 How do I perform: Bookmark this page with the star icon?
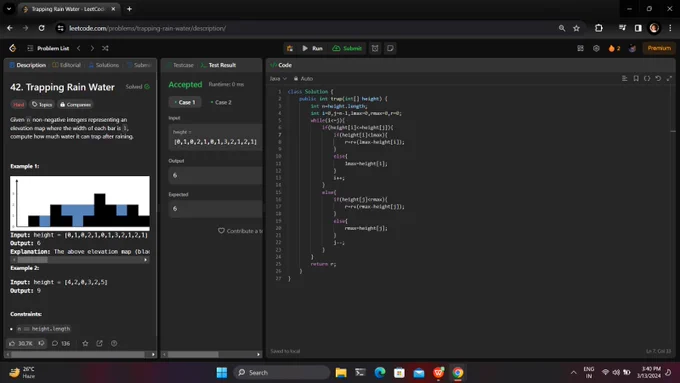[x=576, y=28]
